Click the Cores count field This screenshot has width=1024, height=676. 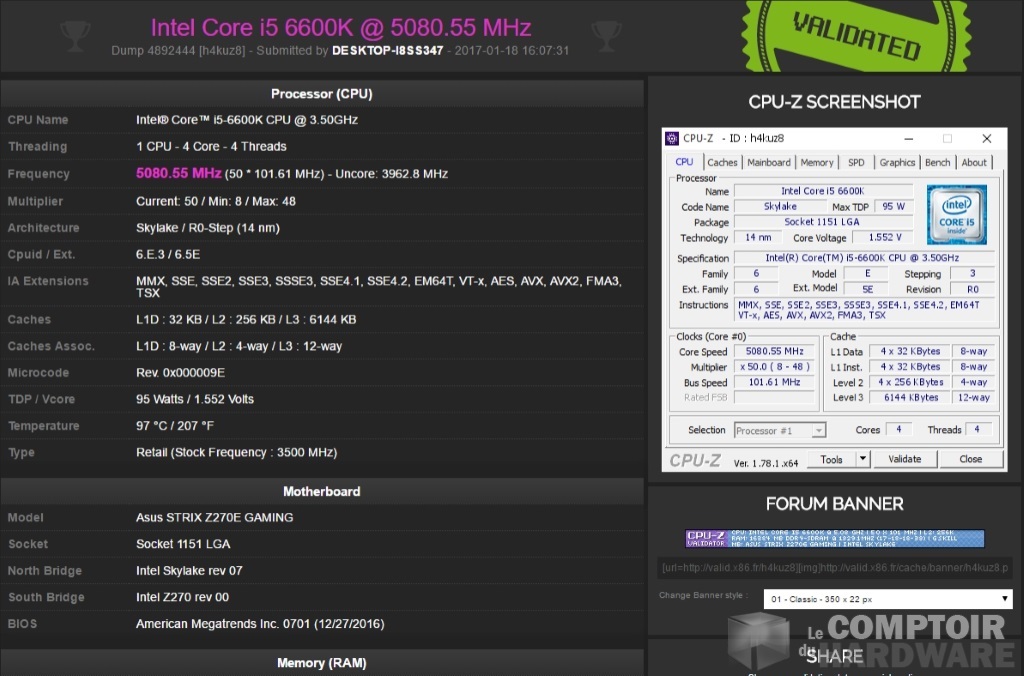[899, 430]
